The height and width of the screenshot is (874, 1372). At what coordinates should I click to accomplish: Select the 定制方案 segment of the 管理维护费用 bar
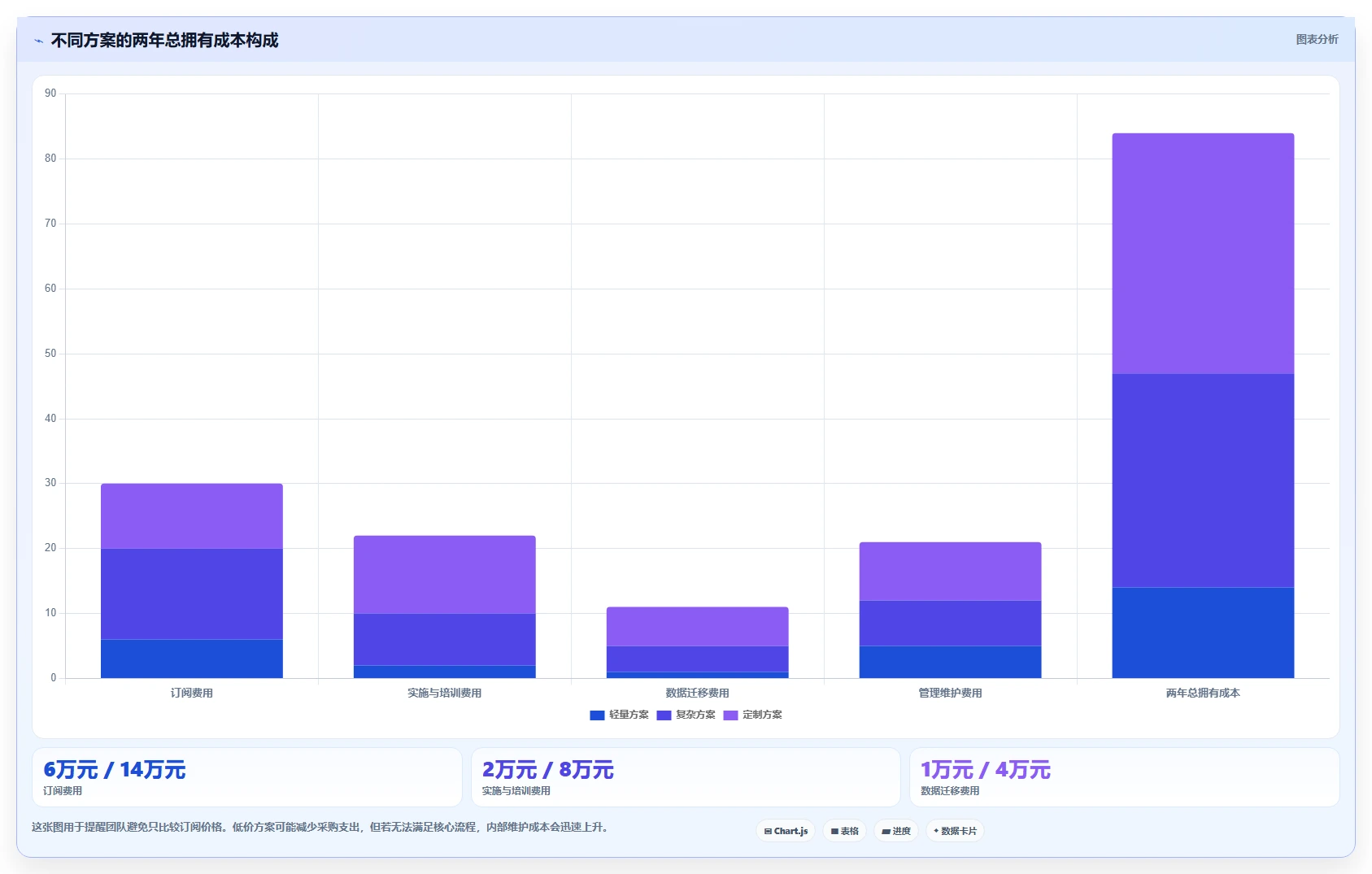point(951,572)
